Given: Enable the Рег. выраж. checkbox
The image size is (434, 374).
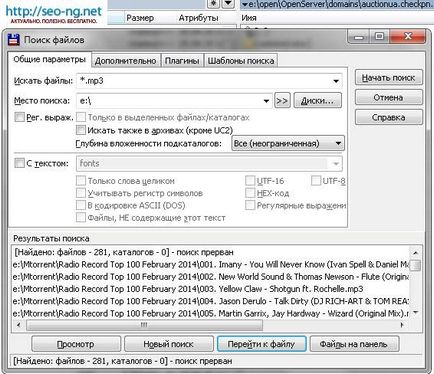Looking at the screenshot, I should pyautogui.click(x=20, y=117).
